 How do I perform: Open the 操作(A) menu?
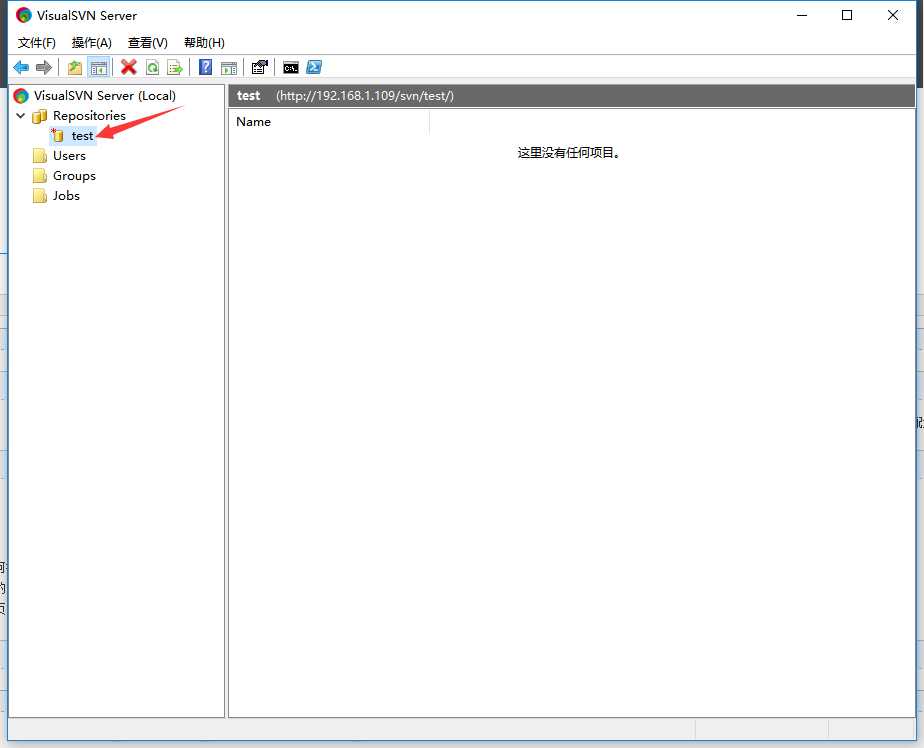click(x=91, y=42)
